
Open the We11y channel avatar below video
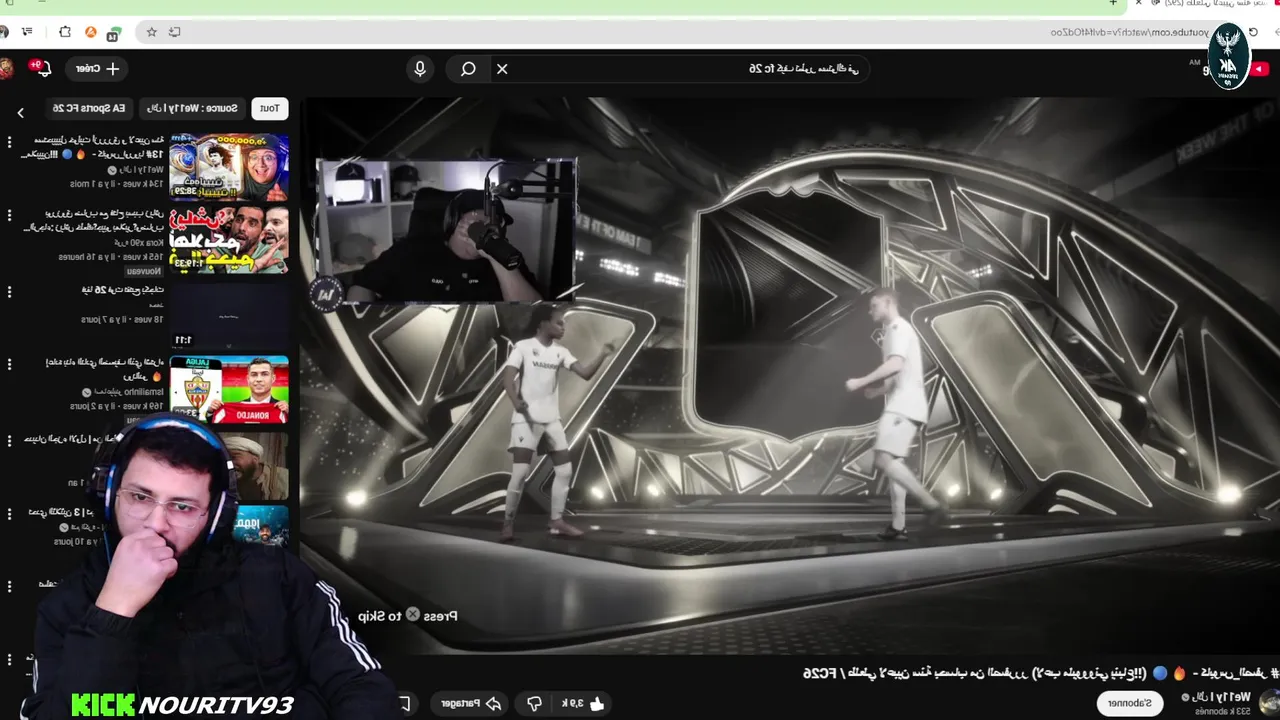[x=1270, y=702]
